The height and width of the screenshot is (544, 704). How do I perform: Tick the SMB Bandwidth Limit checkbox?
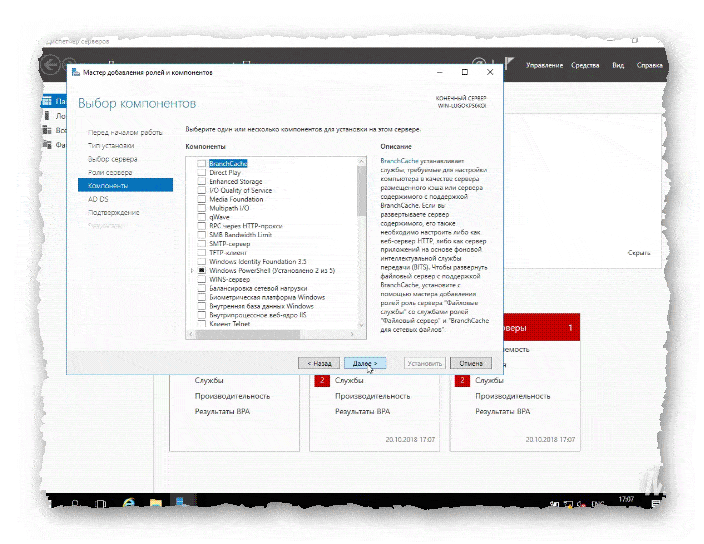pos(202,235)
